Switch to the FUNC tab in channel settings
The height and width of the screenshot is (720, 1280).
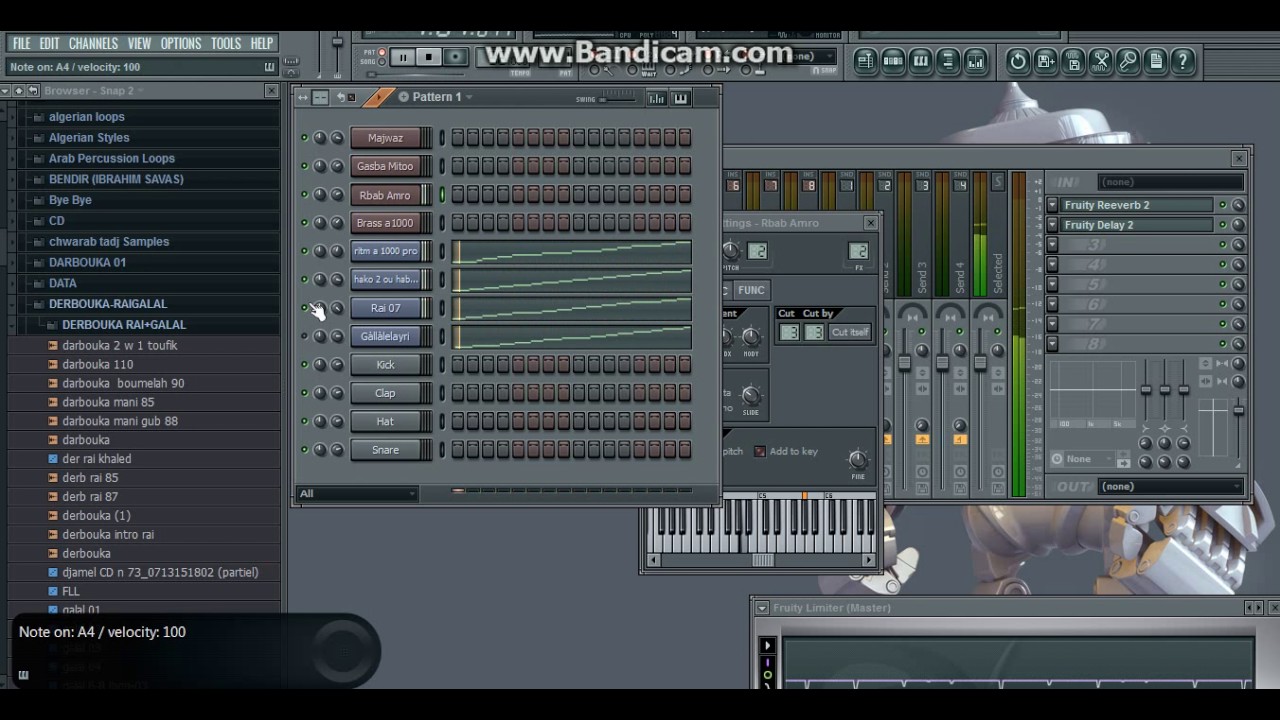751,290
